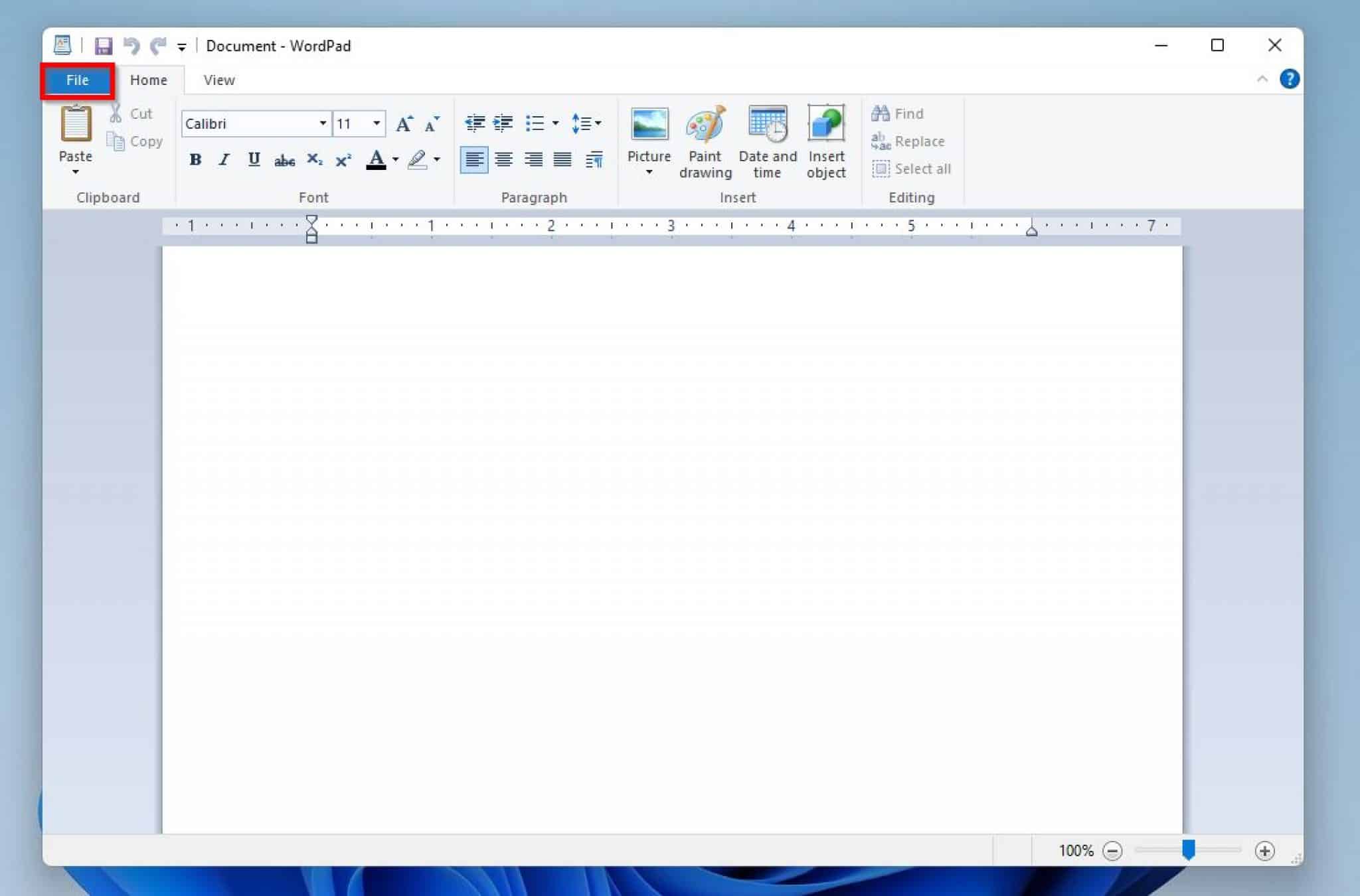1360x896 pixels.
Task: Click the right indent marker on ruler
Action: 1031,230
